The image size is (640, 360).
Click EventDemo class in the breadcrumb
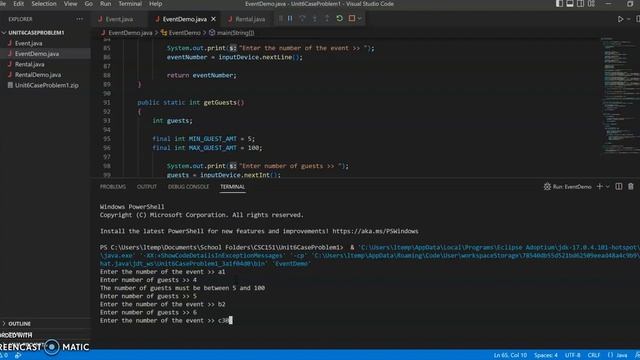tap(184, 33)
